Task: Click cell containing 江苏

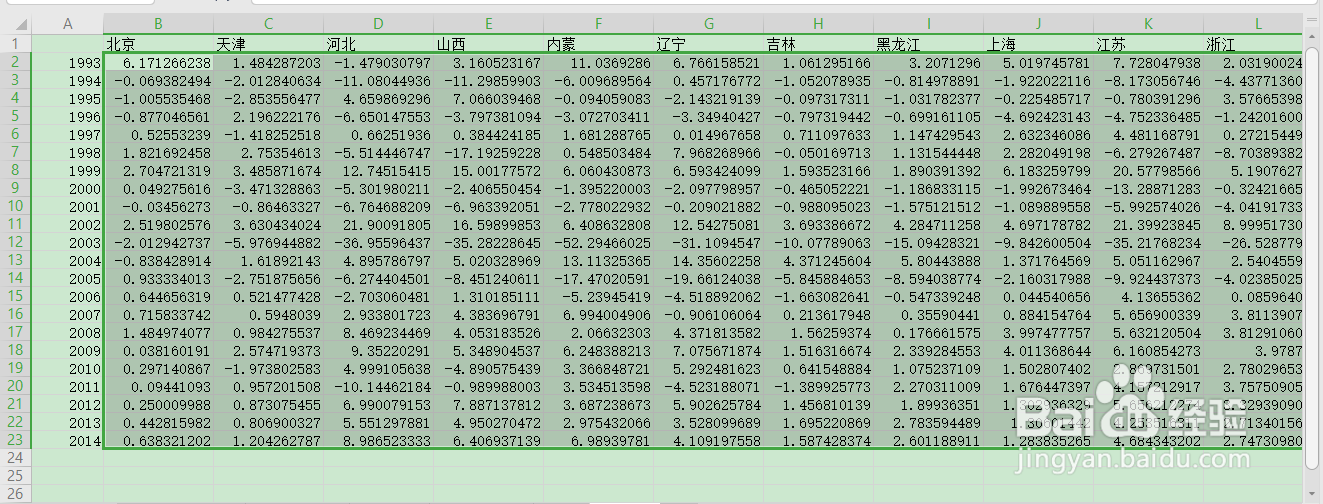Action: (x=1148, y=44)
